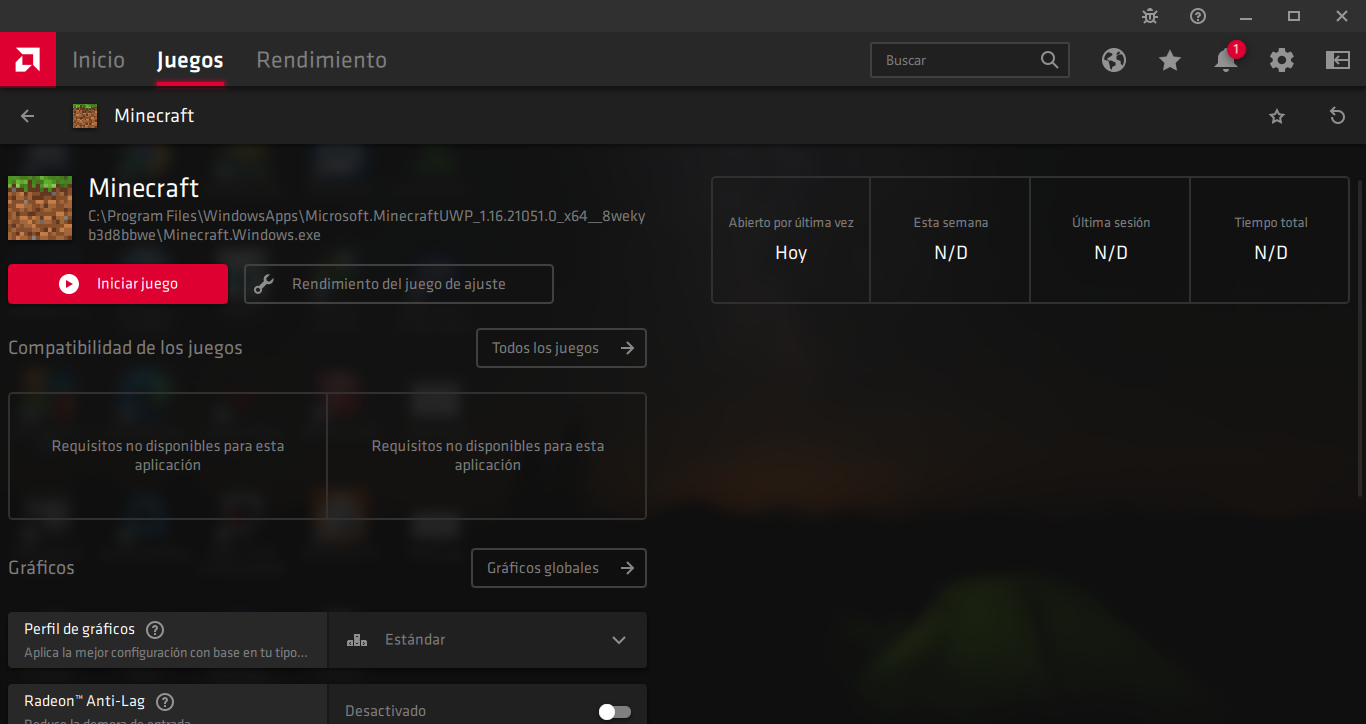Toggle the sidebar panel icon
Image resolution: width=1366 pixels, height=724 pixels.
[1338, 60]
